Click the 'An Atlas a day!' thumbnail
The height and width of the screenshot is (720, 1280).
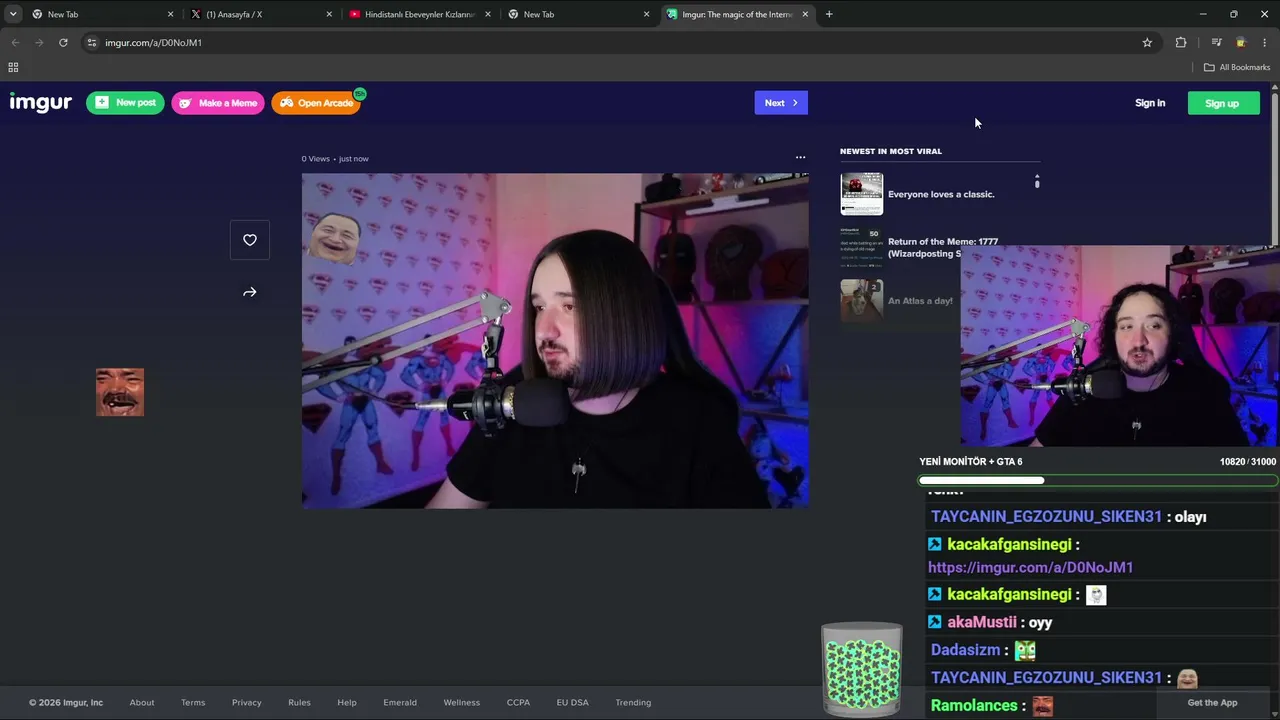pyautogui.click(x=862, y=300)
